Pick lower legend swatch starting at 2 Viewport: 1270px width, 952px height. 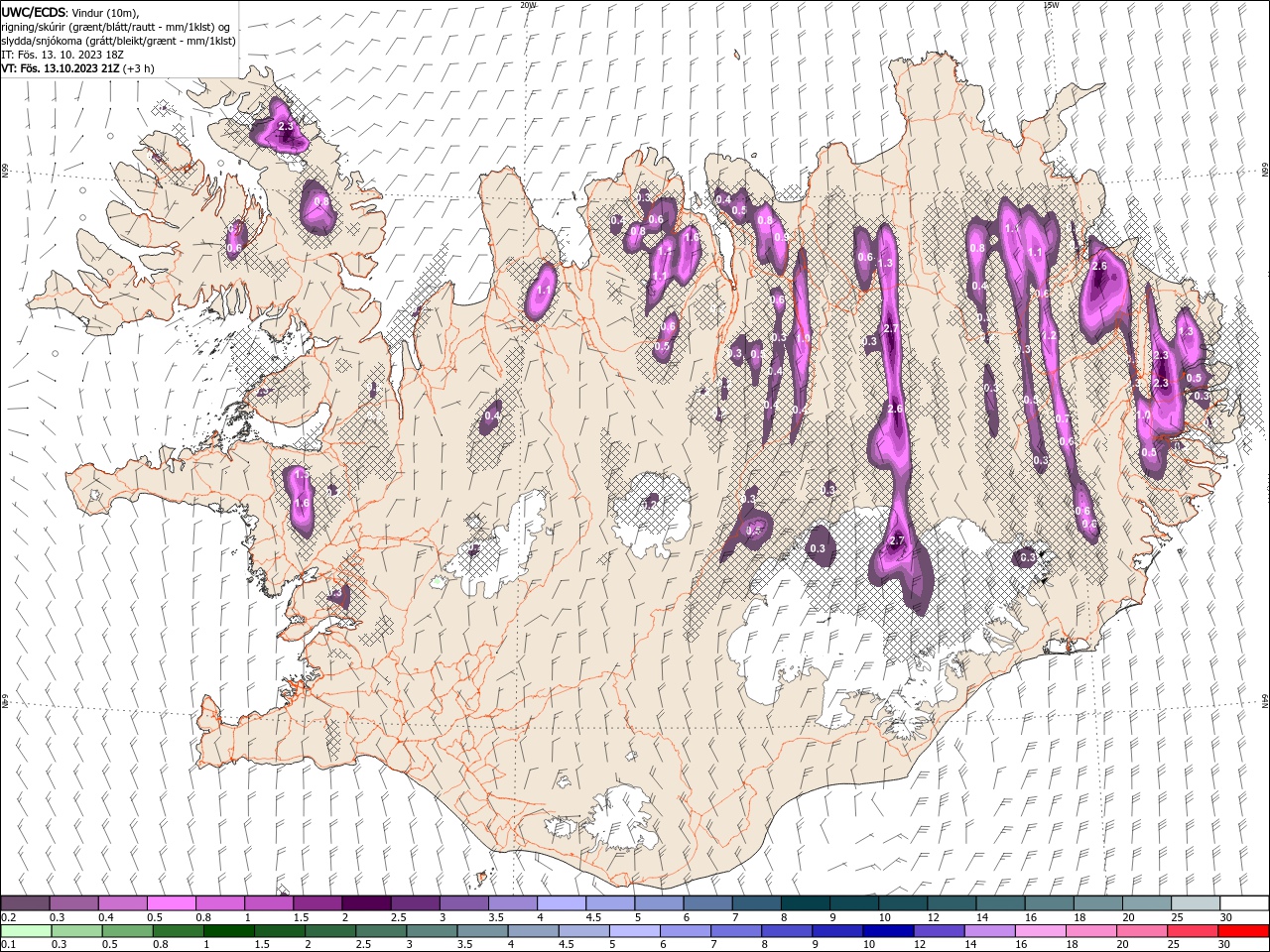click(x=330, y=931)
